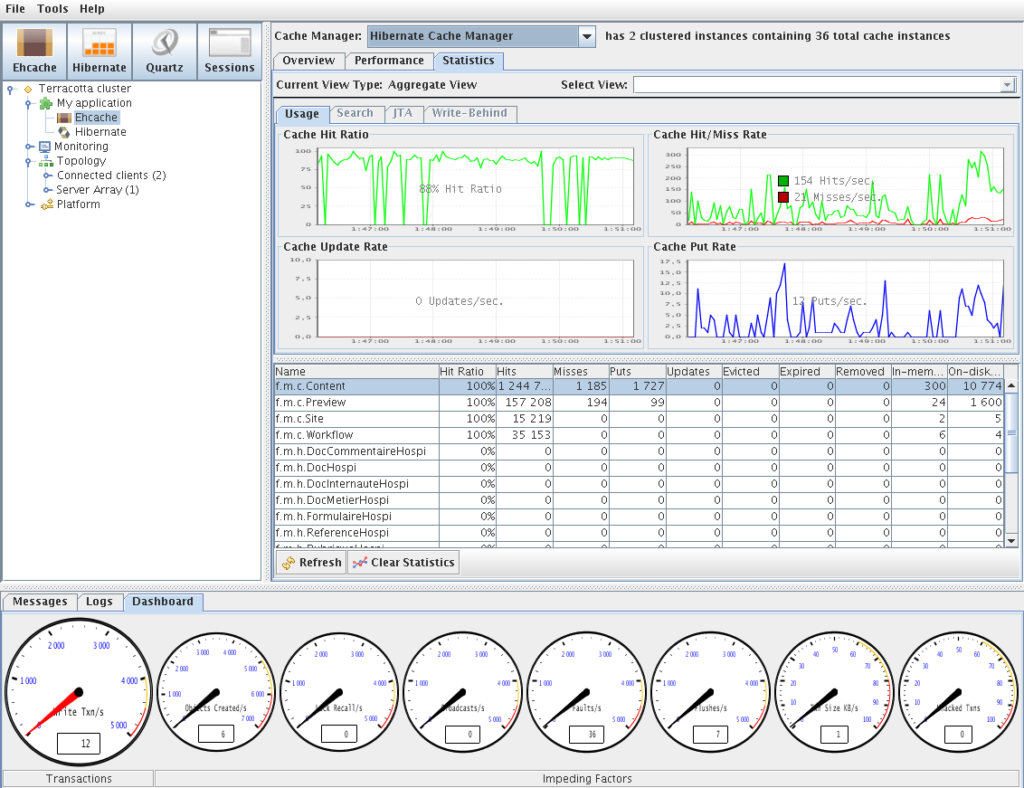1024x788 pixels.
Task: Sort table by Hit Ratio column header
Action: pos(468,371)
